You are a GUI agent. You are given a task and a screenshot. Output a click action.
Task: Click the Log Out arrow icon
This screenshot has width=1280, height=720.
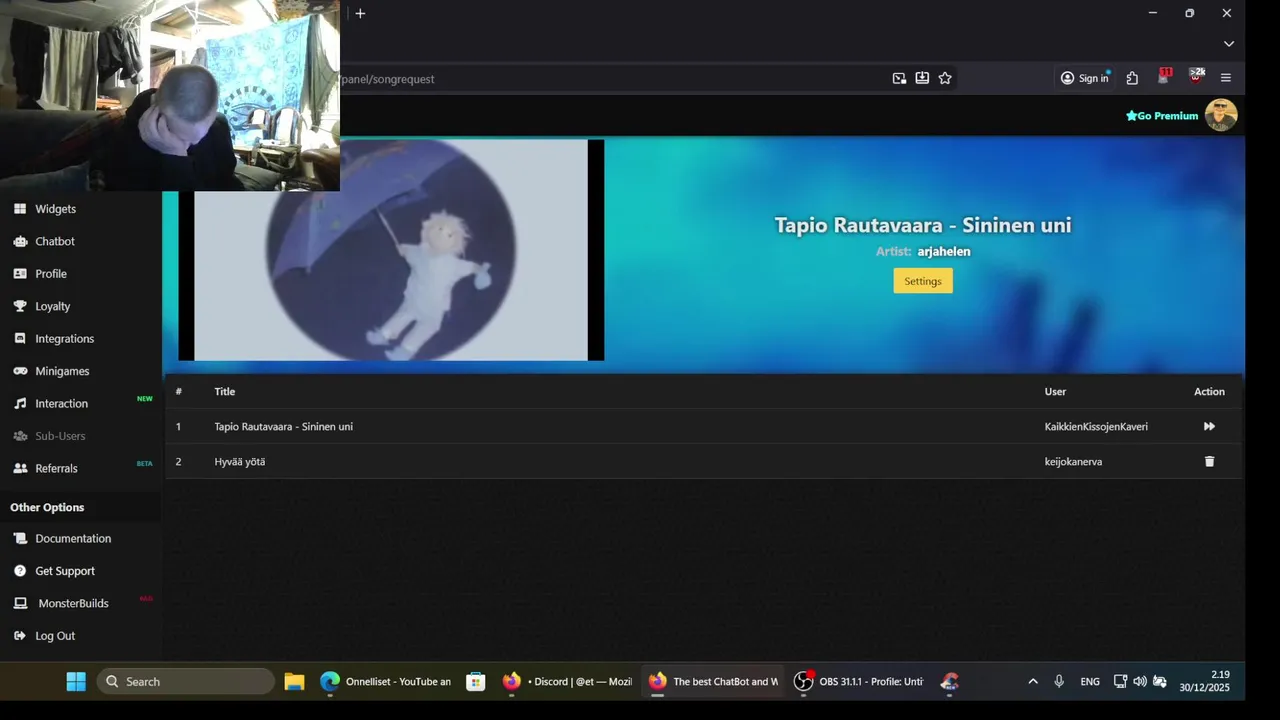pos(20,636)
